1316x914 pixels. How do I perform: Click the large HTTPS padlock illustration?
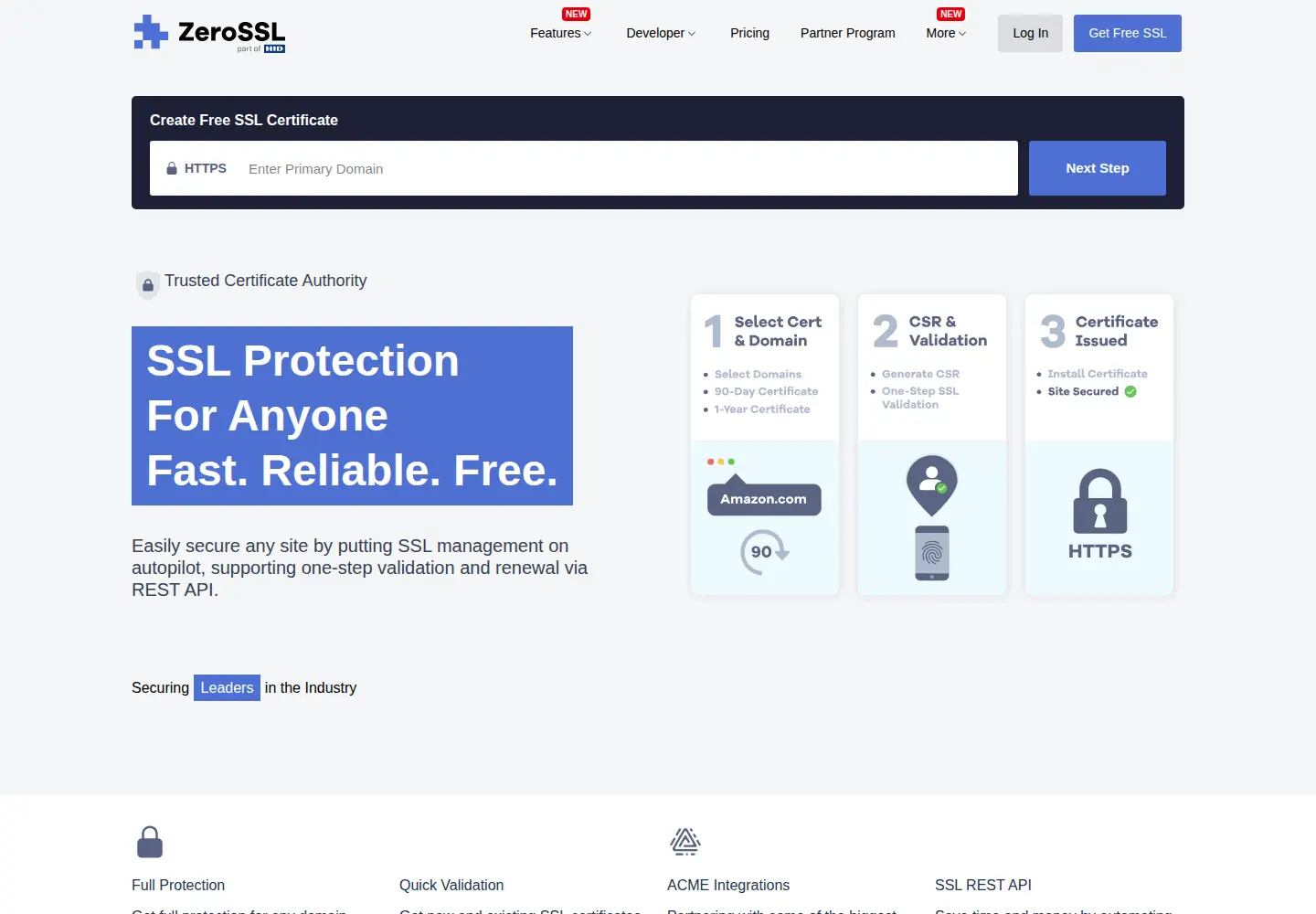(x=1100, y=501)
